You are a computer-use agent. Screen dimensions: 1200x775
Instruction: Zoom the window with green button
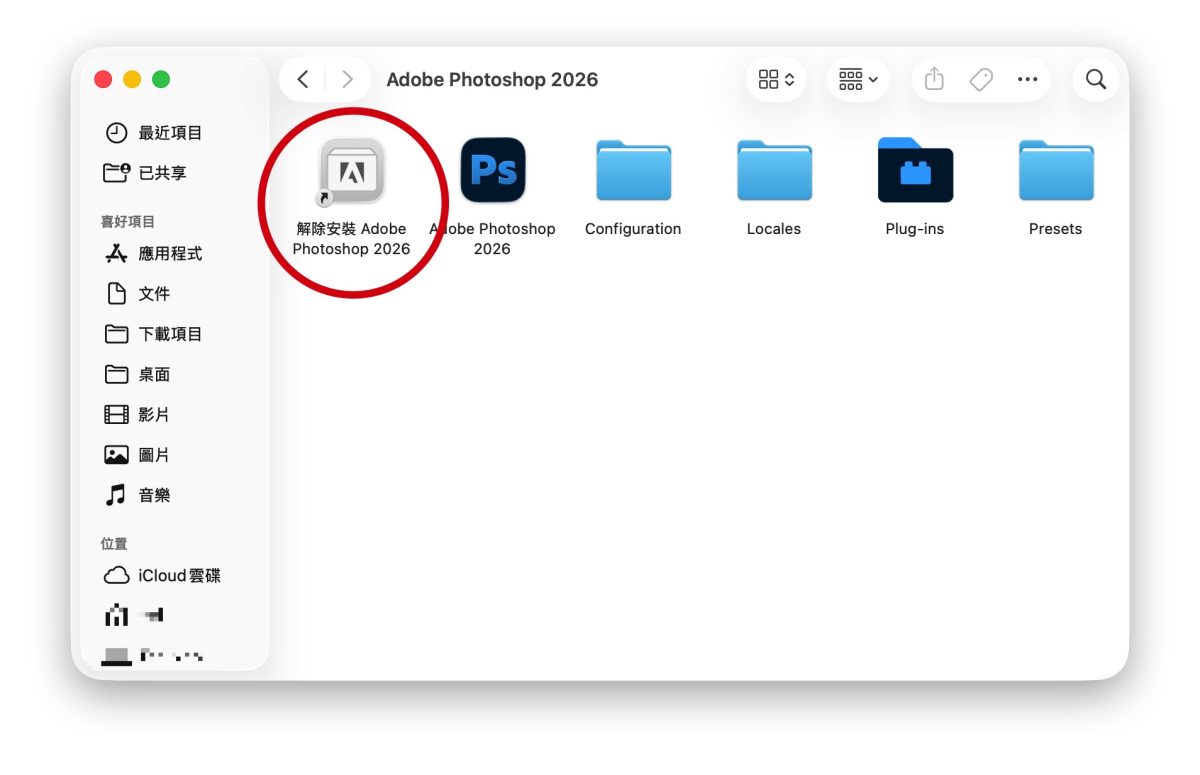coord(161,79)
